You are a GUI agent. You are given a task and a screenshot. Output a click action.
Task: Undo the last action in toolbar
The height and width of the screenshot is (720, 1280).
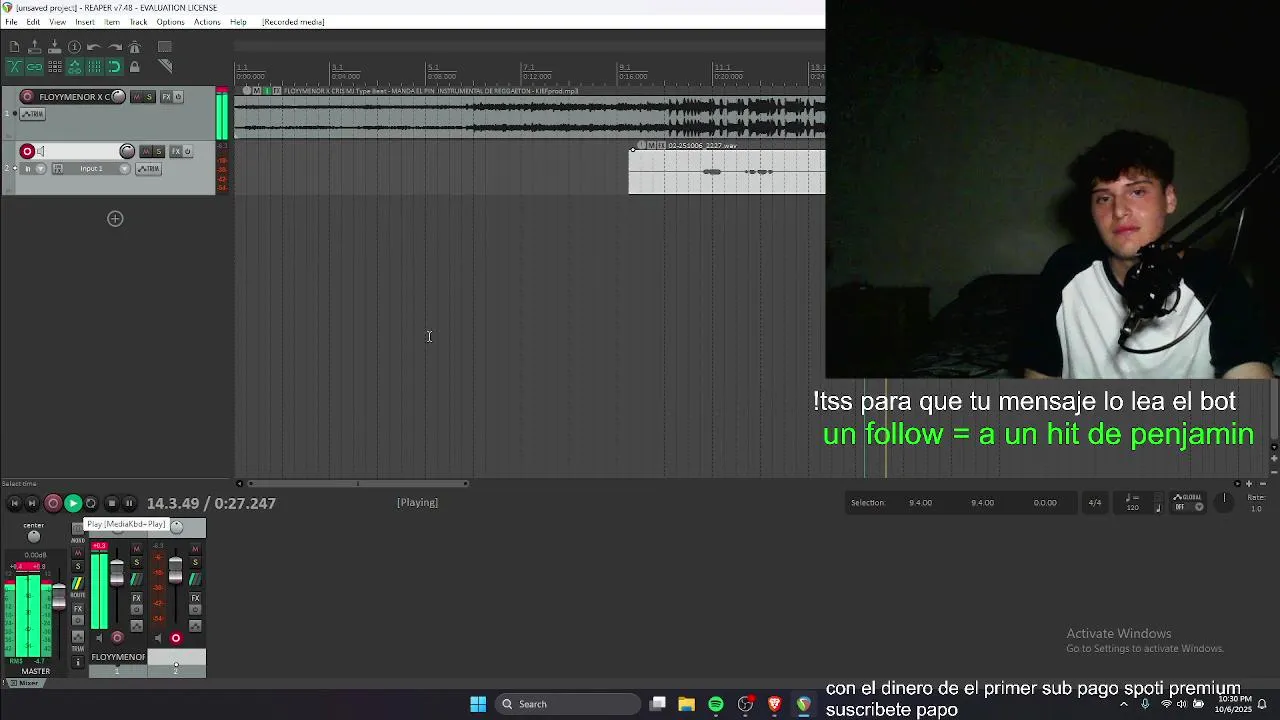tap(94, 47)
